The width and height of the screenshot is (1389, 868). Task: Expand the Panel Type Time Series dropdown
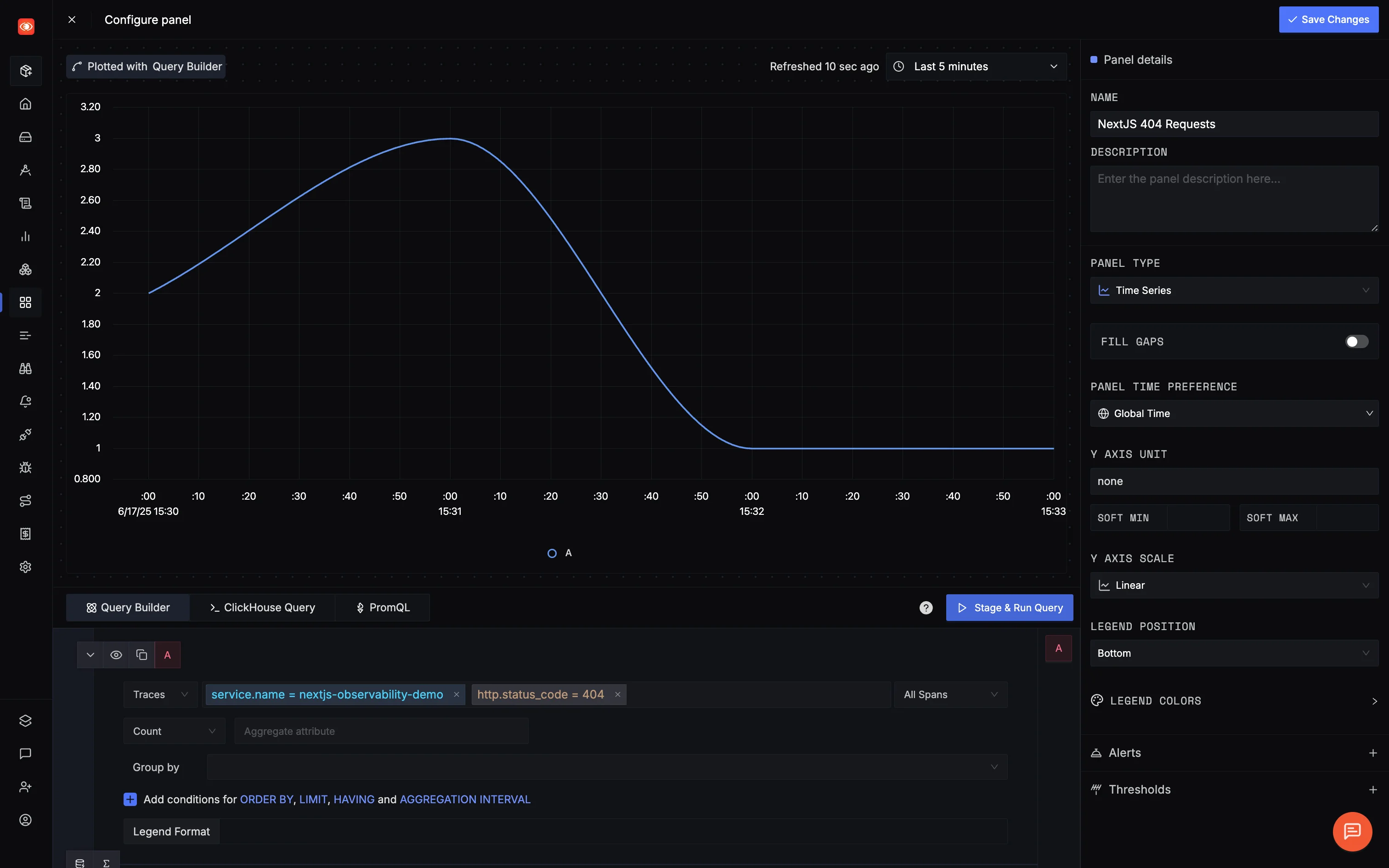[1233, 290]
